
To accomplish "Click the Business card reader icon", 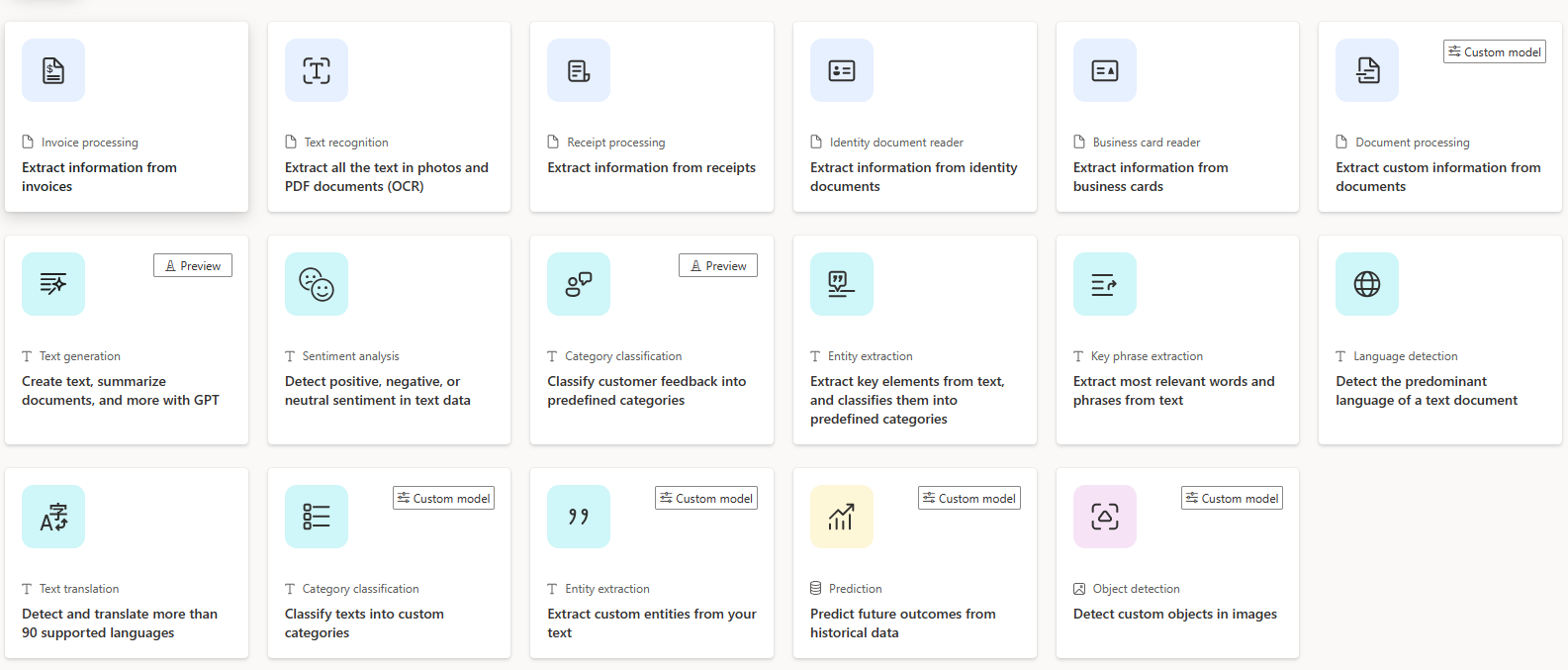I will coord(1105,70).
